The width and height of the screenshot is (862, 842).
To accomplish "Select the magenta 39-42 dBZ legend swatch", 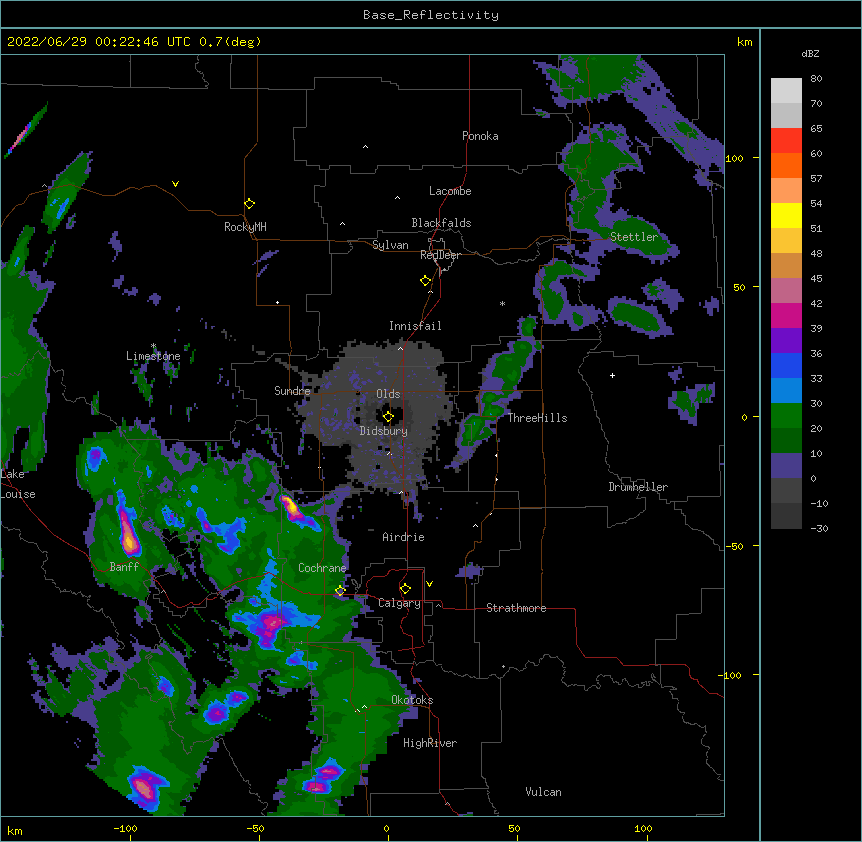I will click(786, 315).
